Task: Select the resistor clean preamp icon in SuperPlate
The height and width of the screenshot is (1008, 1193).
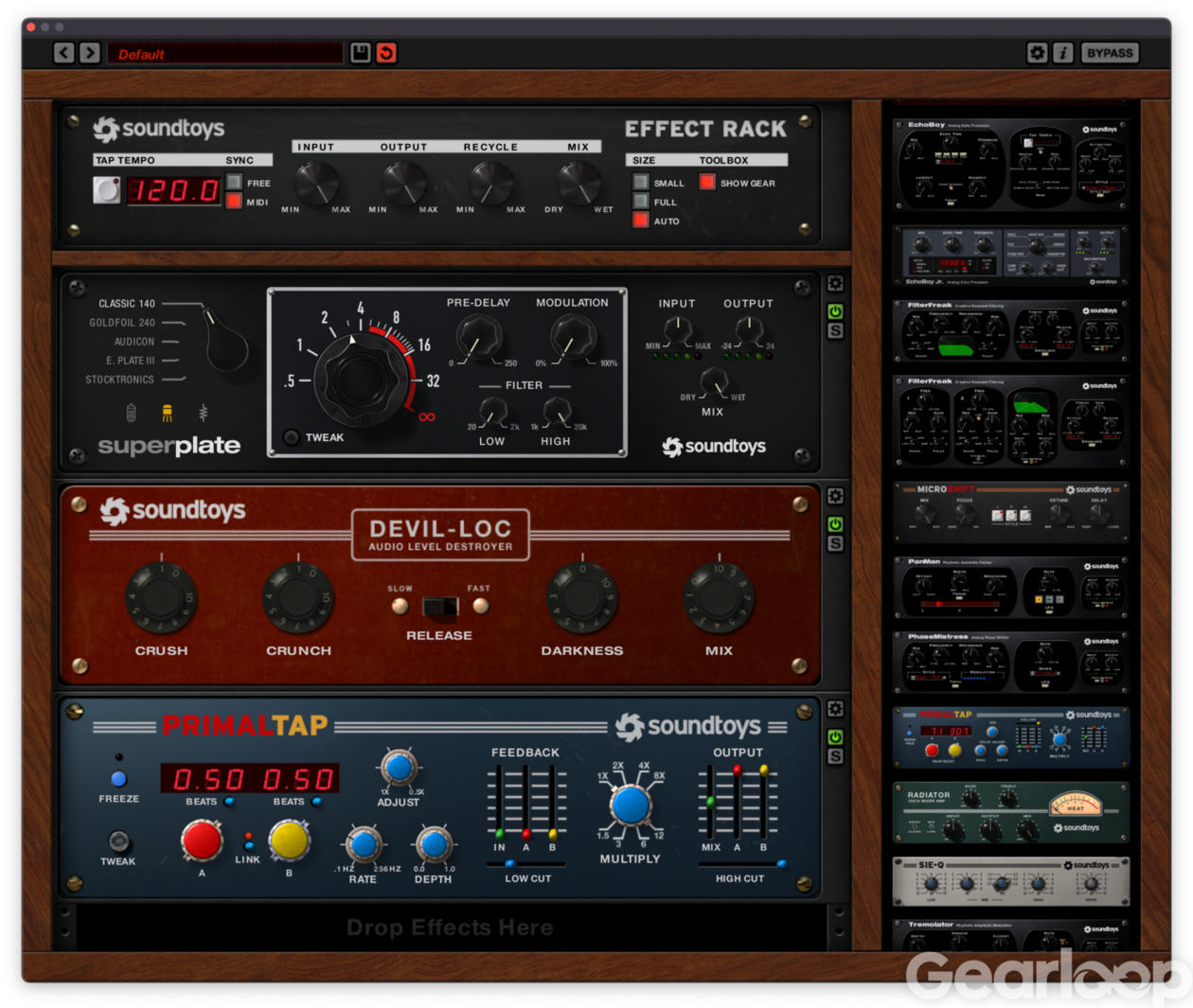Action: (203, 413)
